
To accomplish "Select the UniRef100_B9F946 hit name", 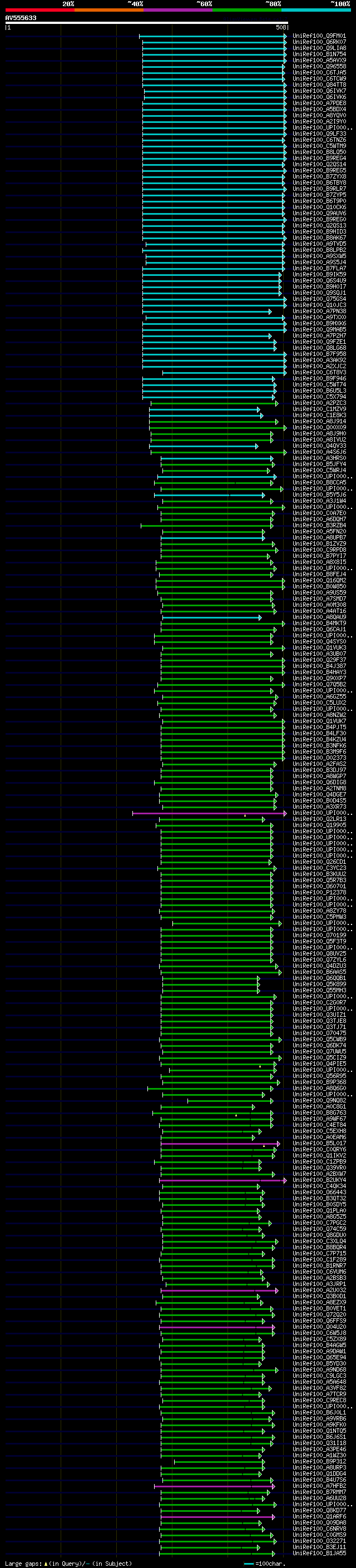I will 319,379.
